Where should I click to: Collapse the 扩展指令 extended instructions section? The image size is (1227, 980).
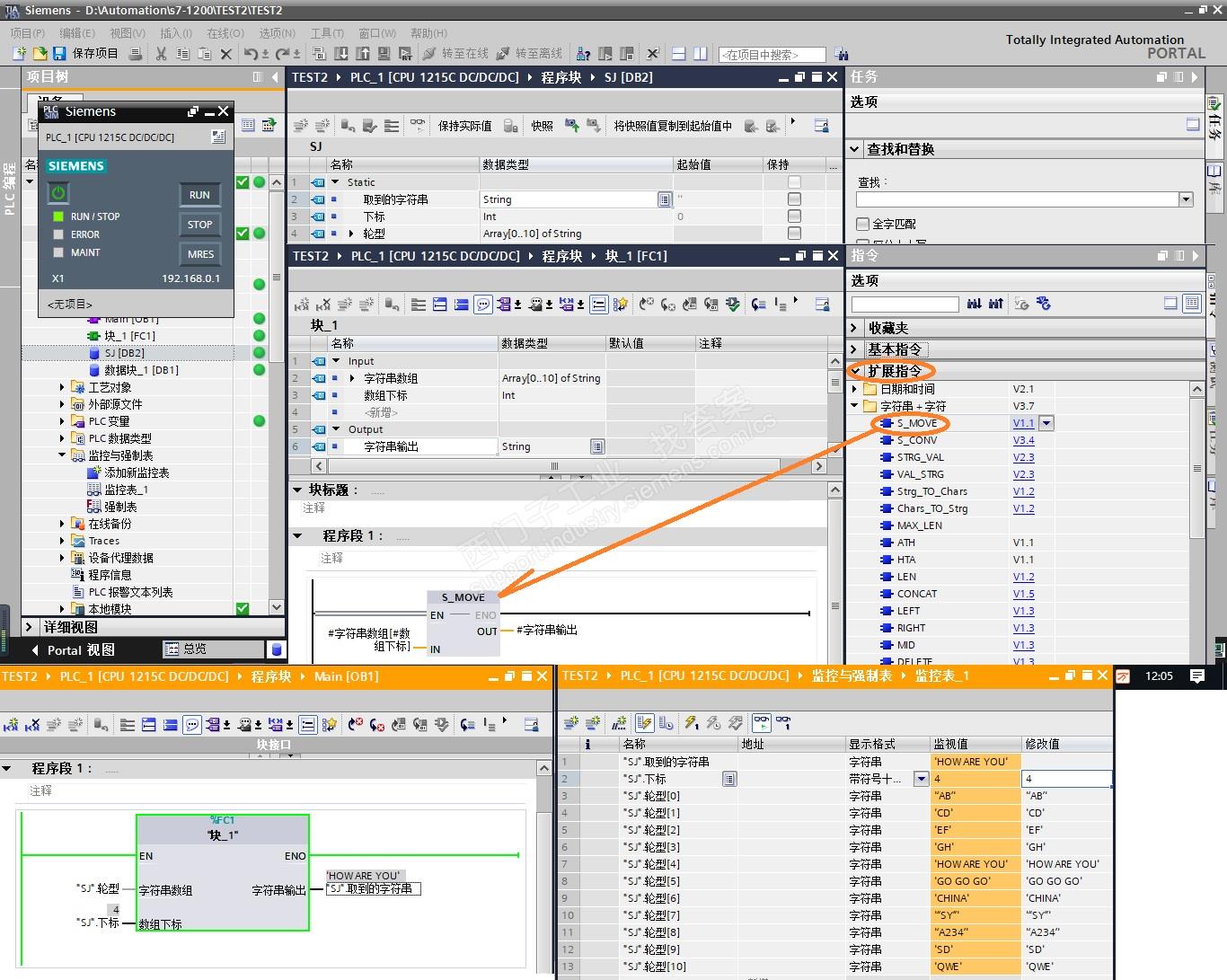[x=856, y=371]
